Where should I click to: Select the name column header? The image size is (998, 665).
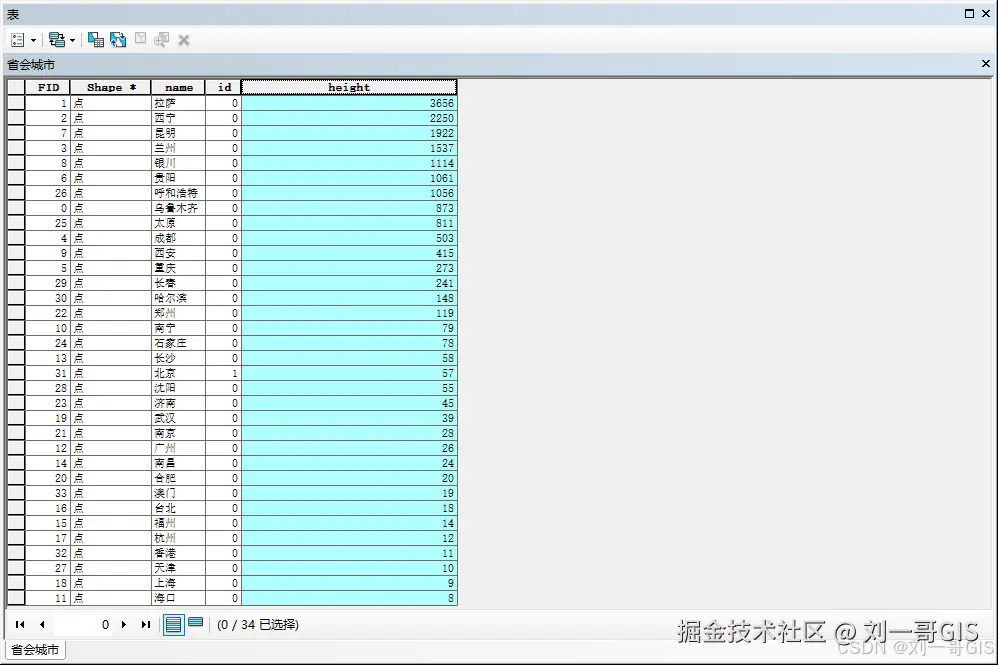pyautogui.click(x=178, y=86)
